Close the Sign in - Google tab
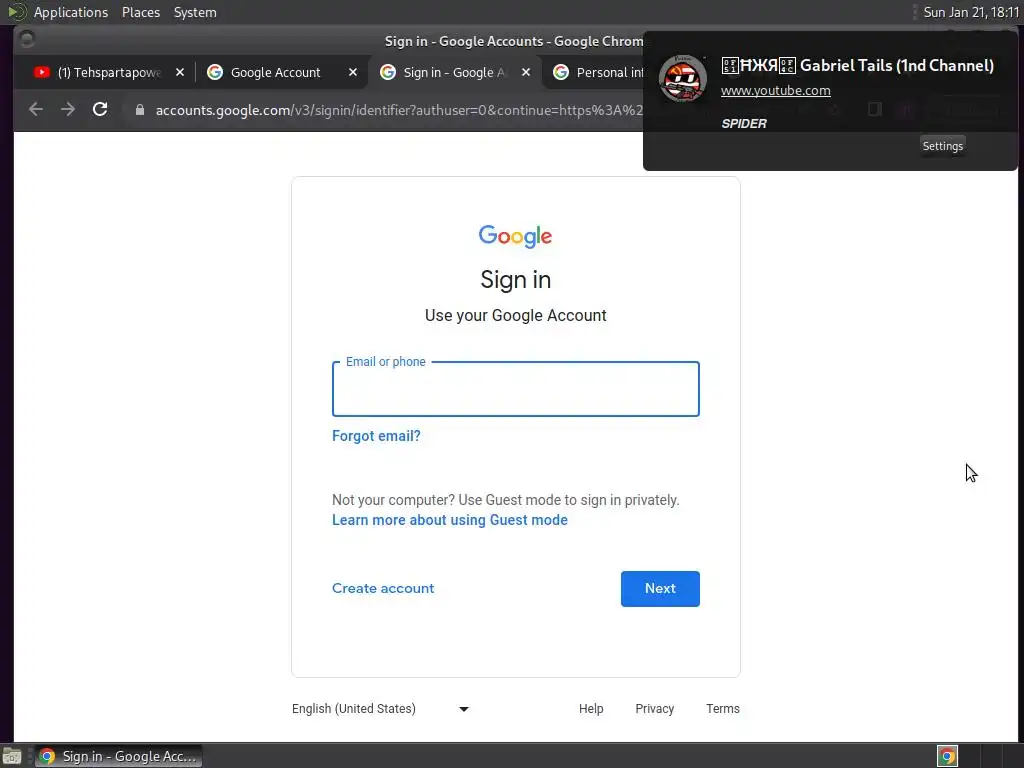The width and height of the screenshot is (1024, 768). [526, 72]
